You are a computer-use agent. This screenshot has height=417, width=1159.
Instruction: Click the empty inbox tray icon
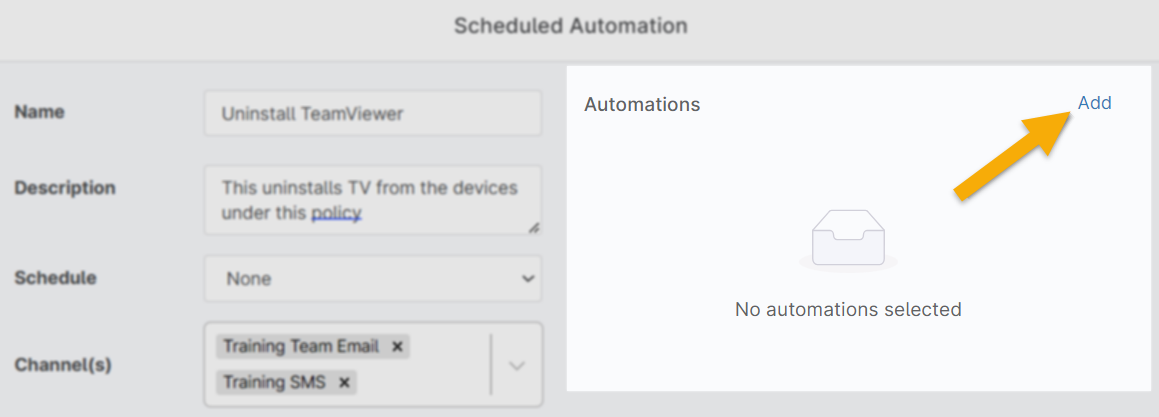click(x=847, y=242)
